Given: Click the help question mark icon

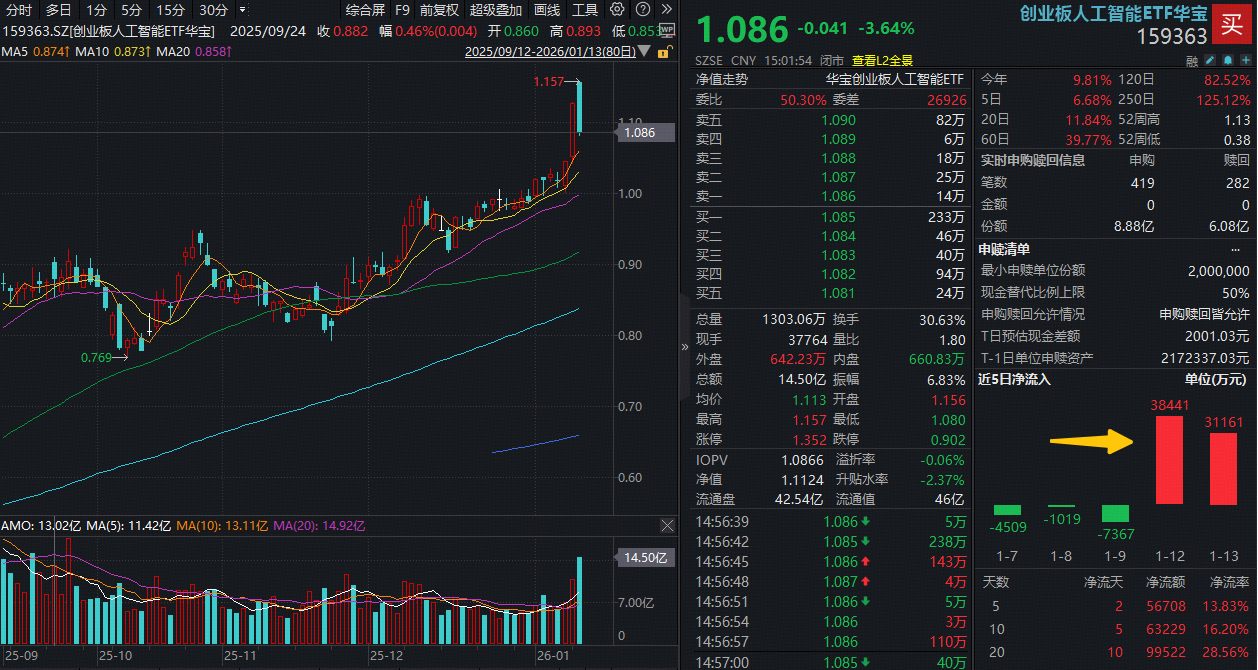Looking at the screenshot, I should coord(643,9).
